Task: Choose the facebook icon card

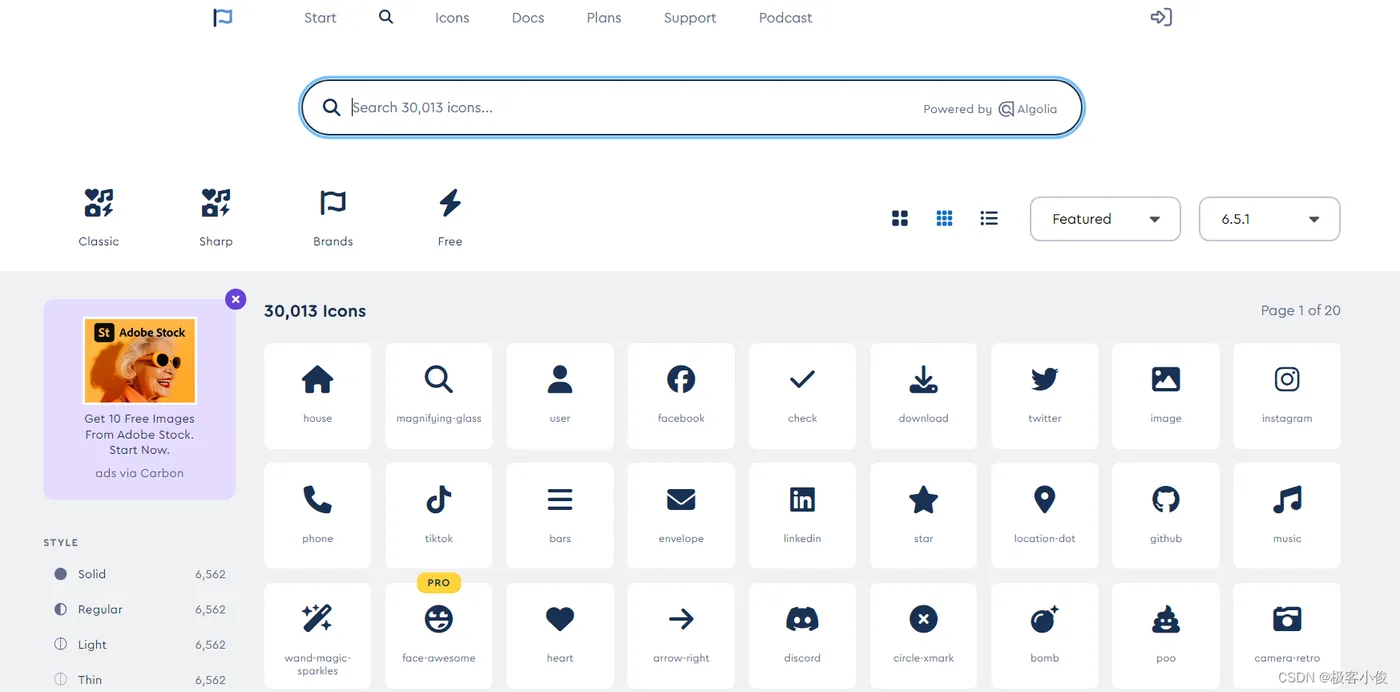Action: pyautogui.click(x=681, y=396)
